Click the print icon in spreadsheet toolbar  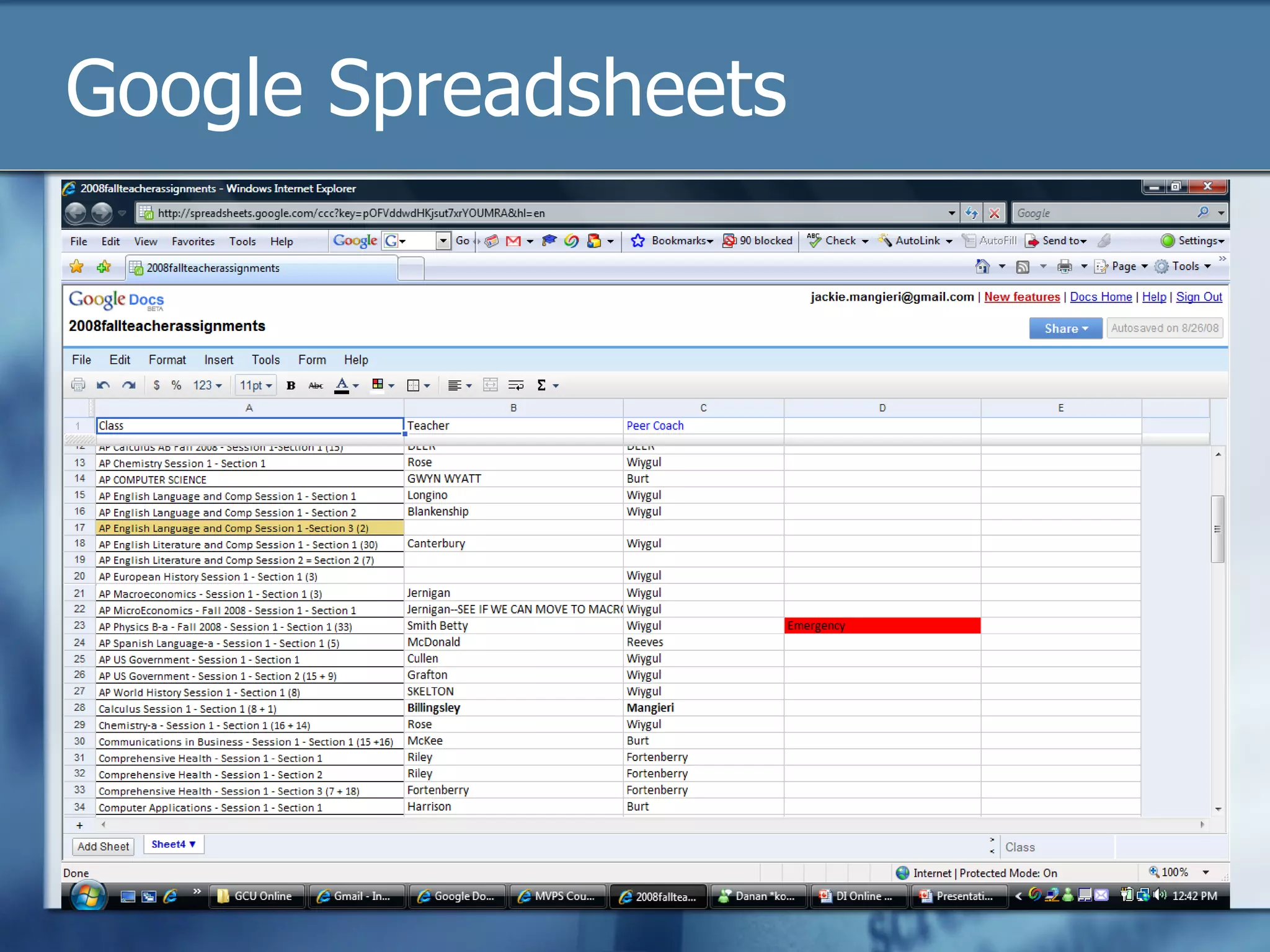78,385
